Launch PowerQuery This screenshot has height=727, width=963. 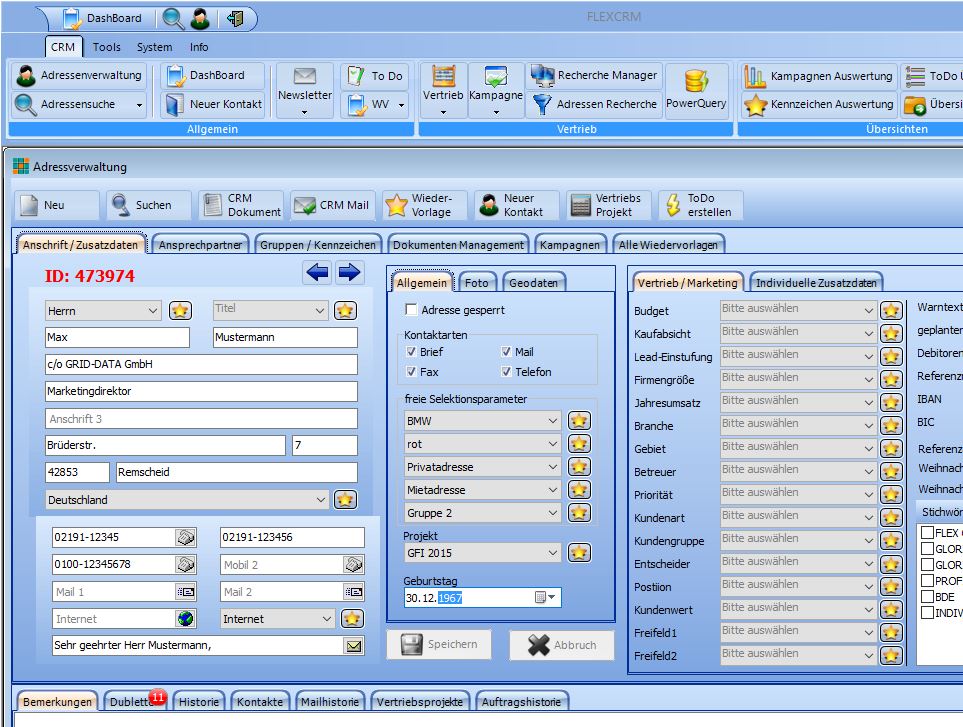(696, 90)
